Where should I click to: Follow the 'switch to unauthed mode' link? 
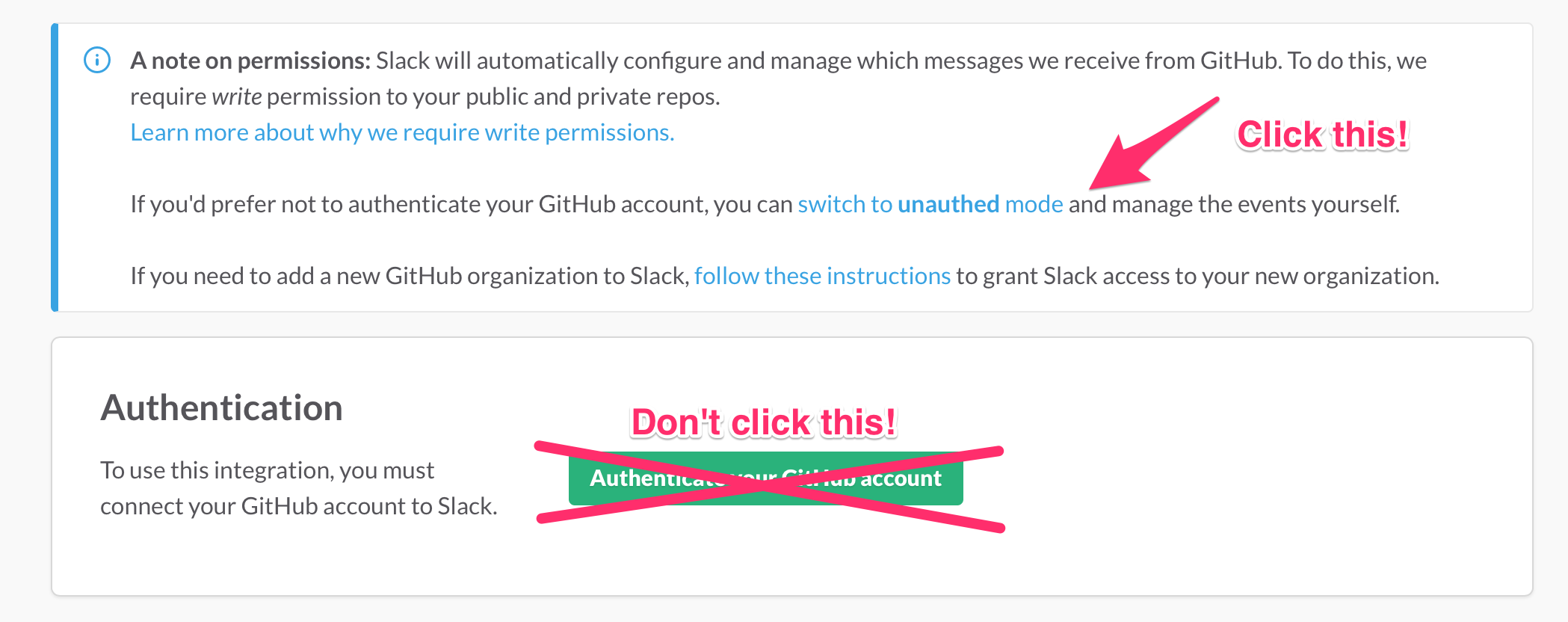coord(930,204)
